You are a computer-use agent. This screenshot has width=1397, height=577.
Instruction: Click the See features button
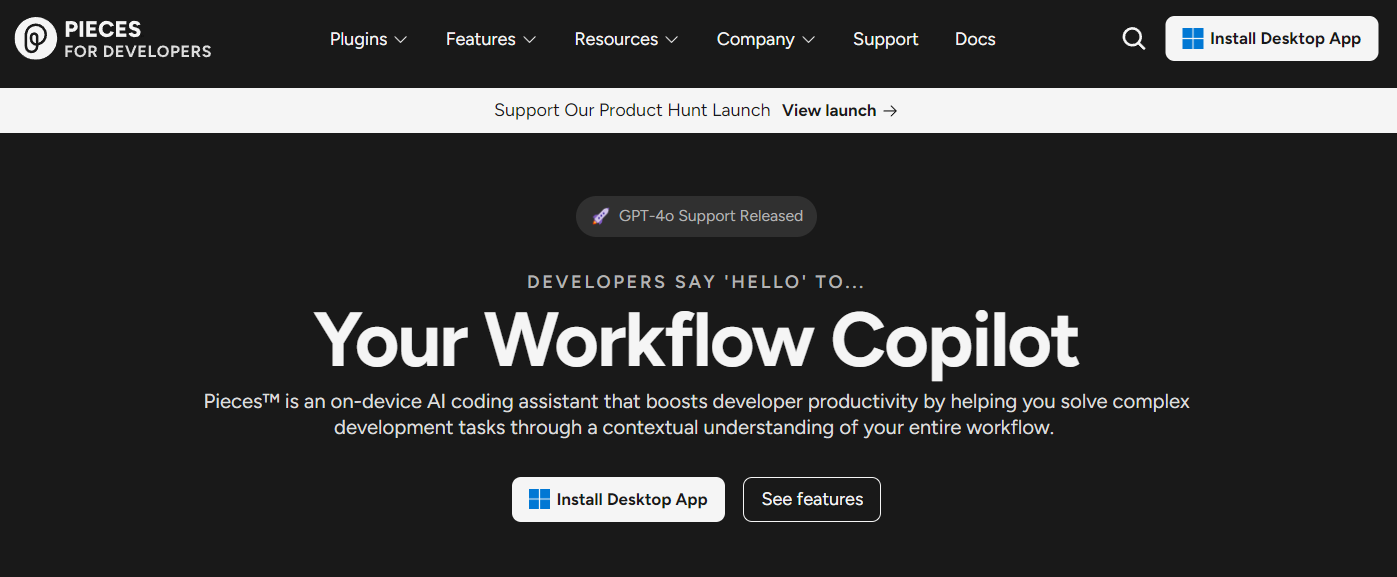[x=812, y=499]
